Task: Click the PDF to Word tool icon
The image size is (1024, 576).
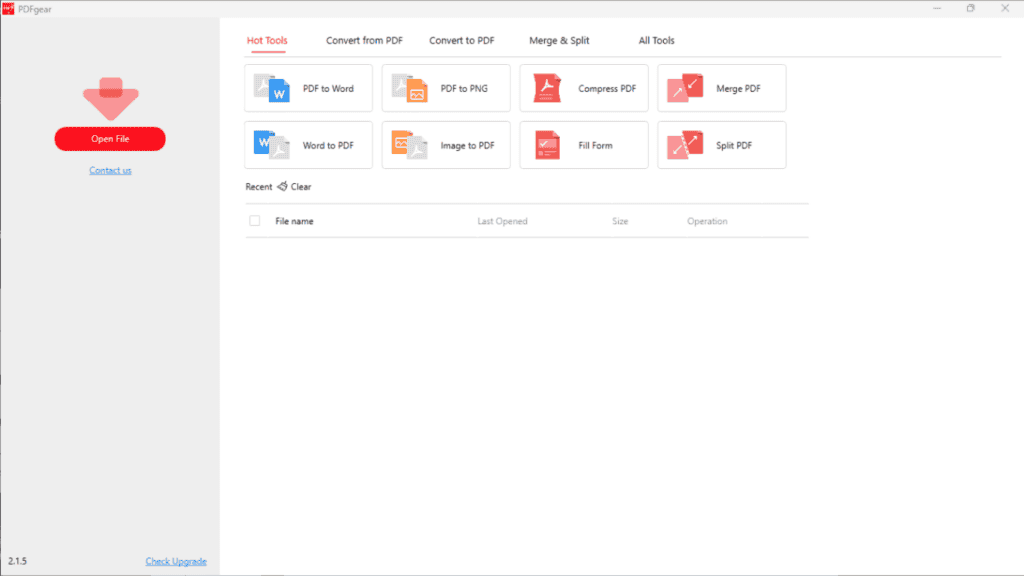Action: point(271,88)
